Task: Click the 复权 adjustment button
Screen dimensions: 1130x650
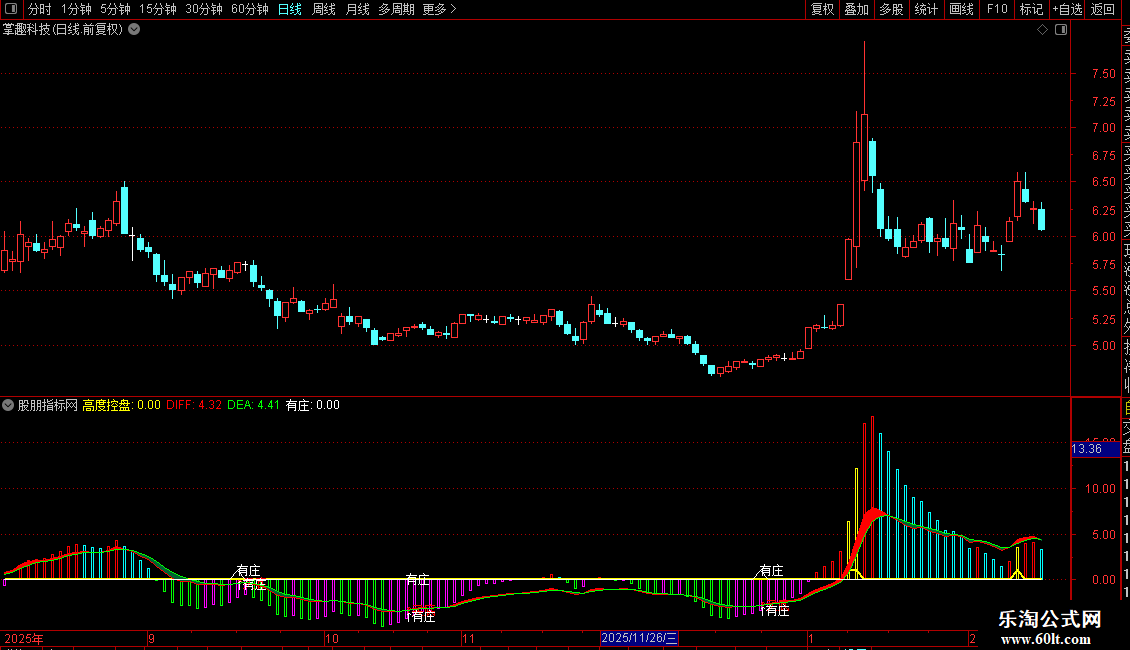Action: [x=822, y=9]
